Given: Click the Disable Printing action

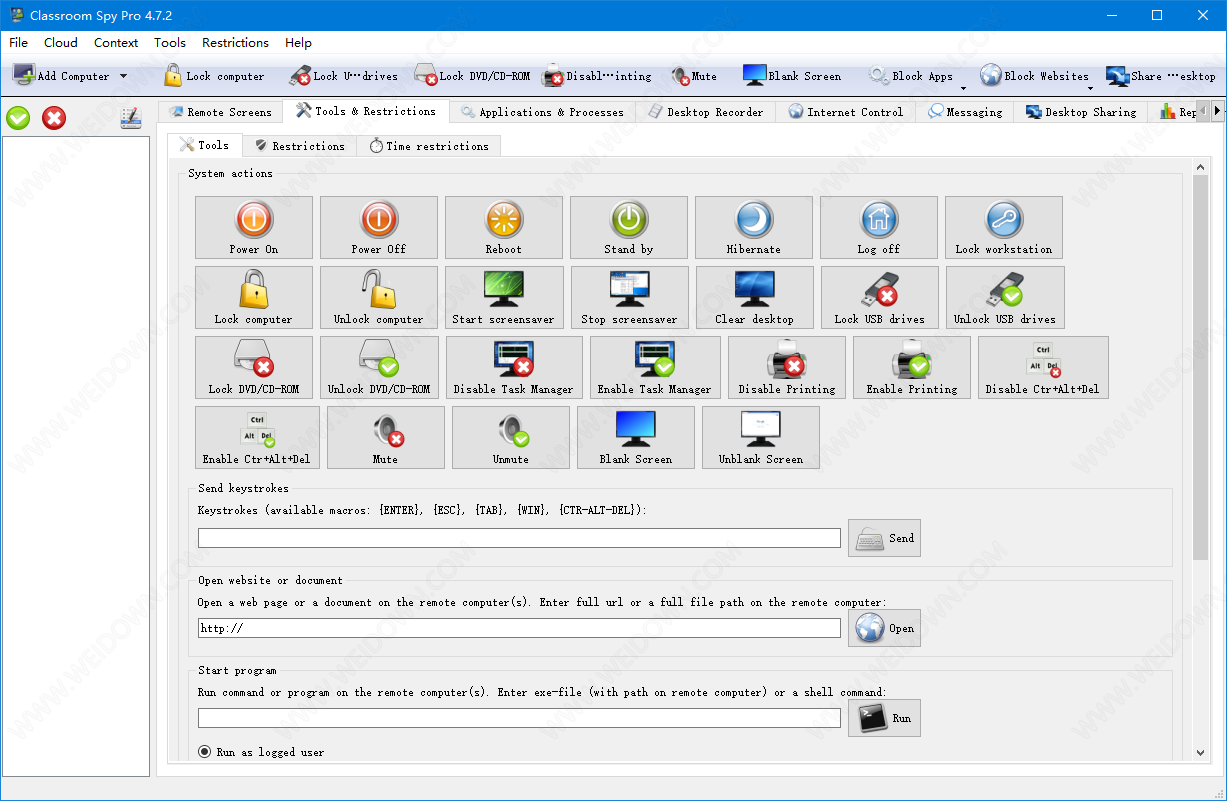Looking at the screenshot, I should click(x=787, y=367).
